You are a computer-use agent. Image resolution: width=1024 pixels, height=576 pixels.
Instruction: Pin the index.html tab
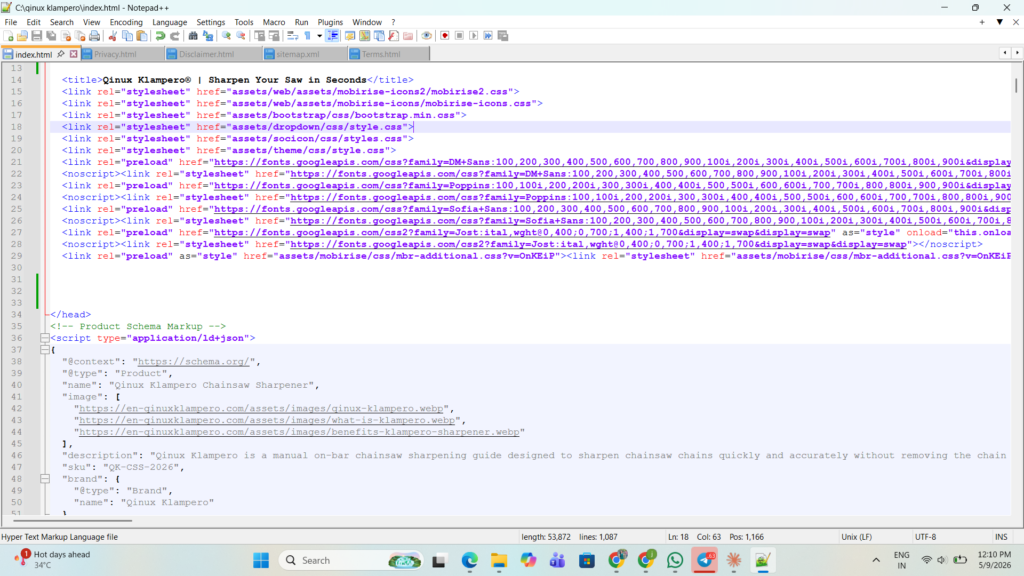pyautogui.click(x=61, y=54)
